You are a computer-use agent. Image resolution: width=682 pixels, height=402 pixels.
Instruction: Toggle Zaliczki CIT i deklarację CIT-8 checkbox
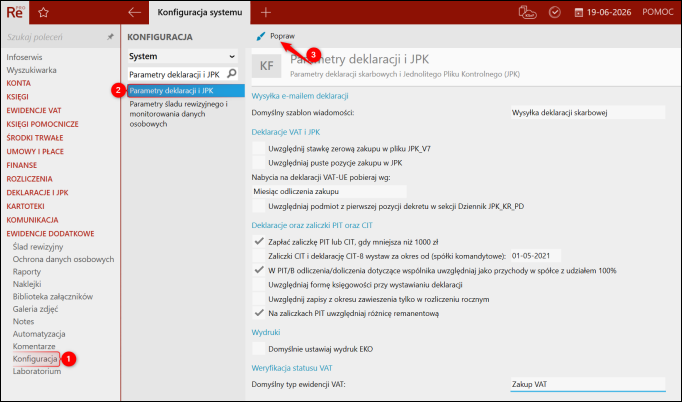pos(259,256)
